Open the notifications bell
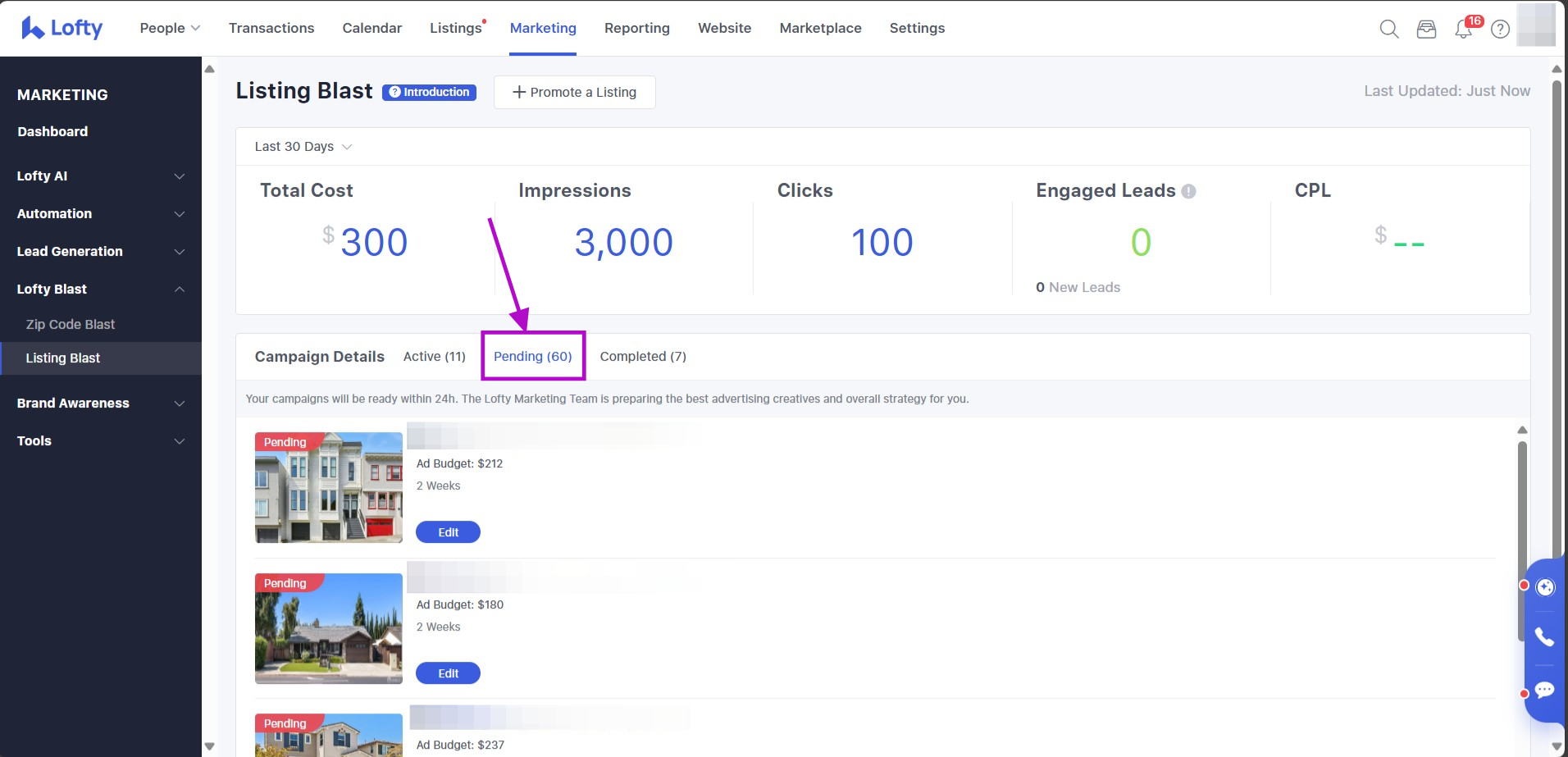The image size is (1568, 757). [1463, 30]
